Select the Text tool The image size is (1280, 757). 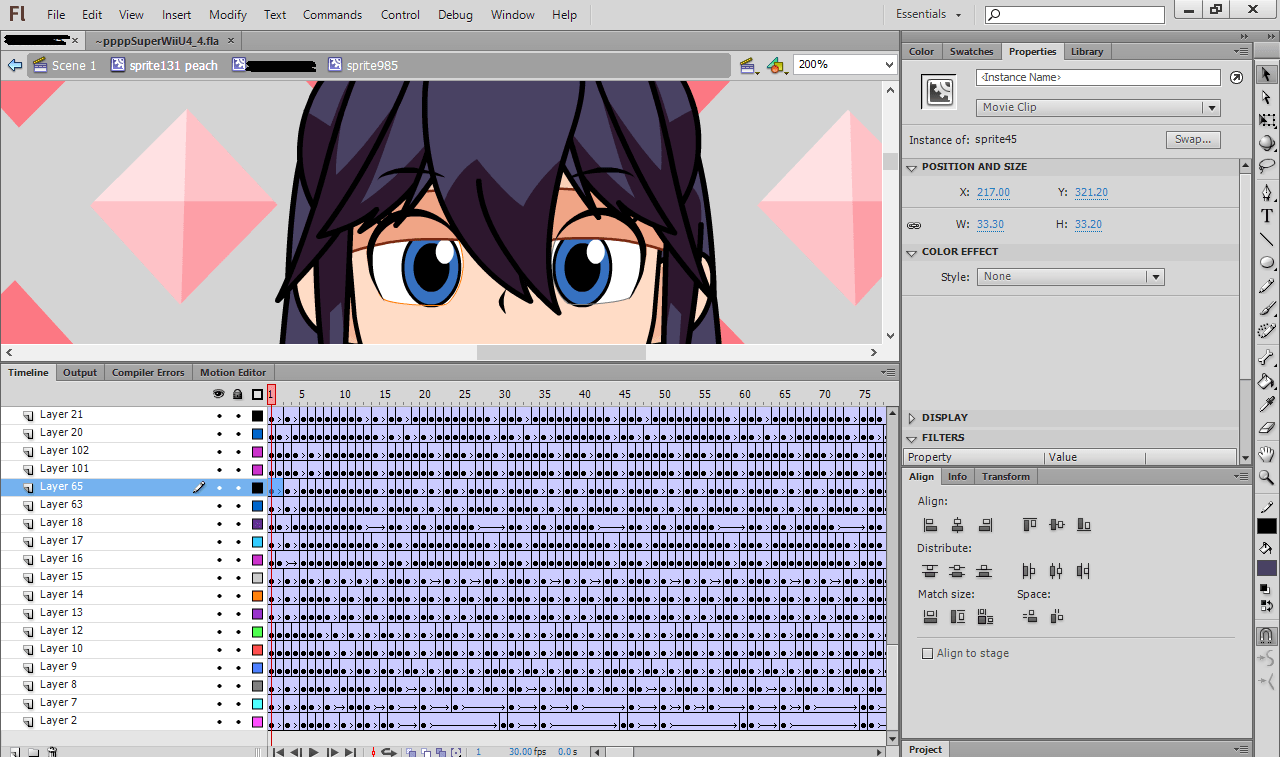(1266, 215)
